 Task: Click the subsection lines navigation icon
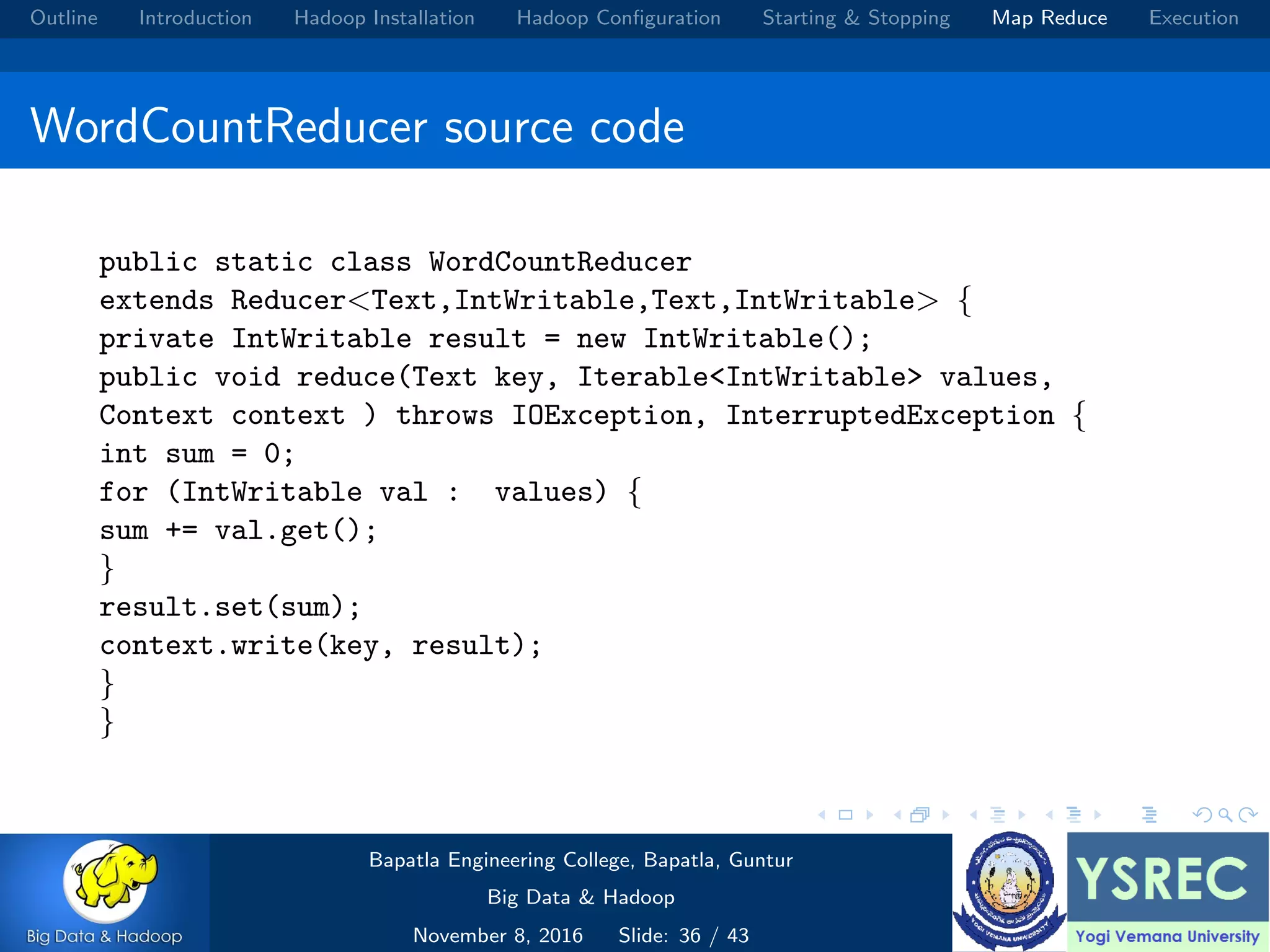pos(998,815)
